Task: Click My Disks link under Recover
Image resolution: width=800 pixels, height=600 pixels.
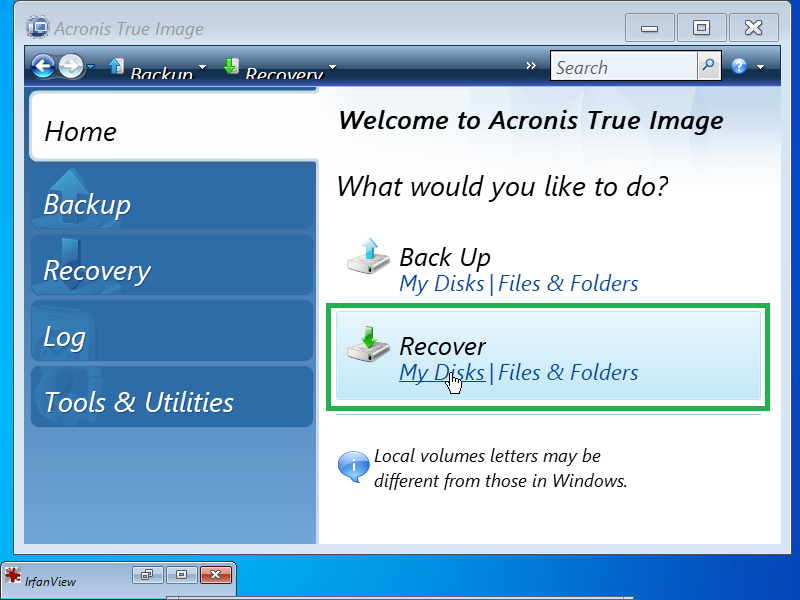Action: tap(442, 373)
